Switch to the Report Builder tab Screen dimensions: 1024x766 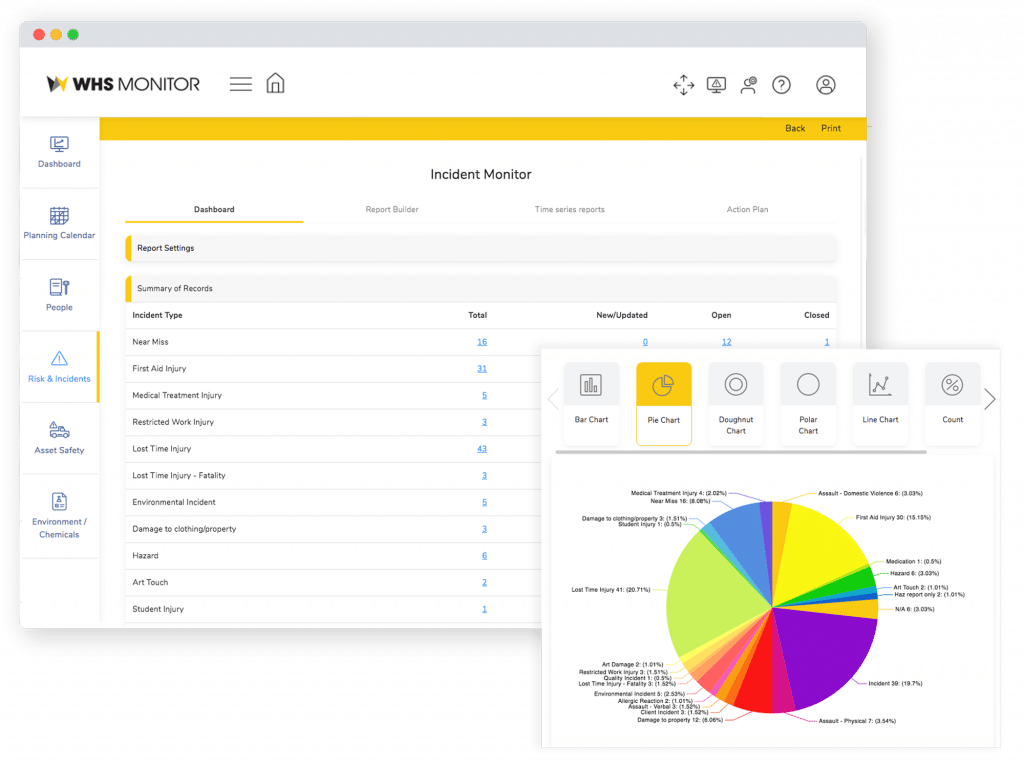pos(391,209)
